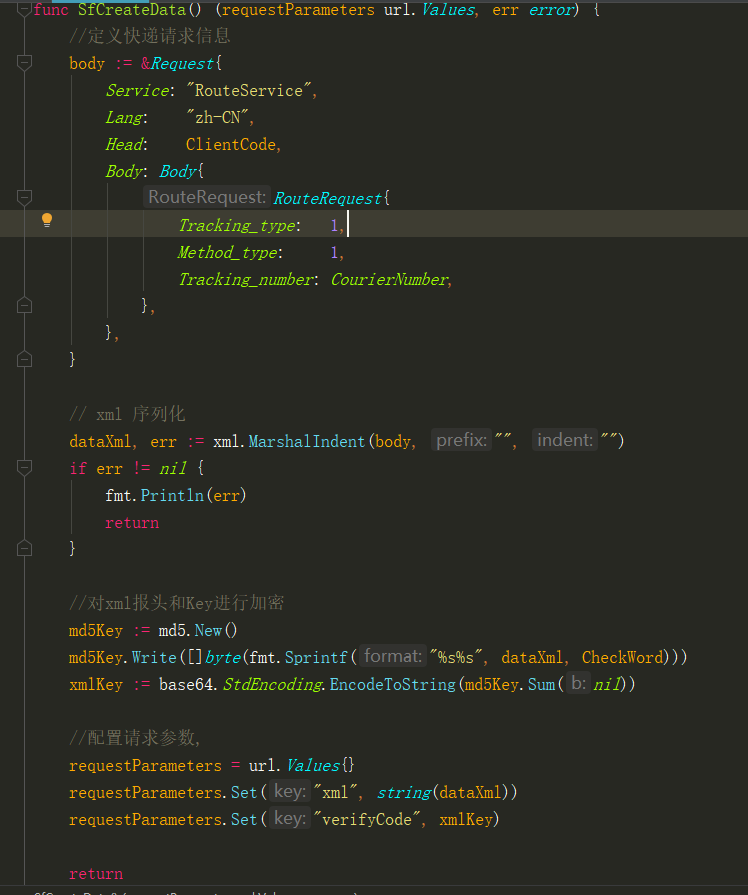
Task: Collapse the func SfCreateData fold marker
Action: [24, 9]
